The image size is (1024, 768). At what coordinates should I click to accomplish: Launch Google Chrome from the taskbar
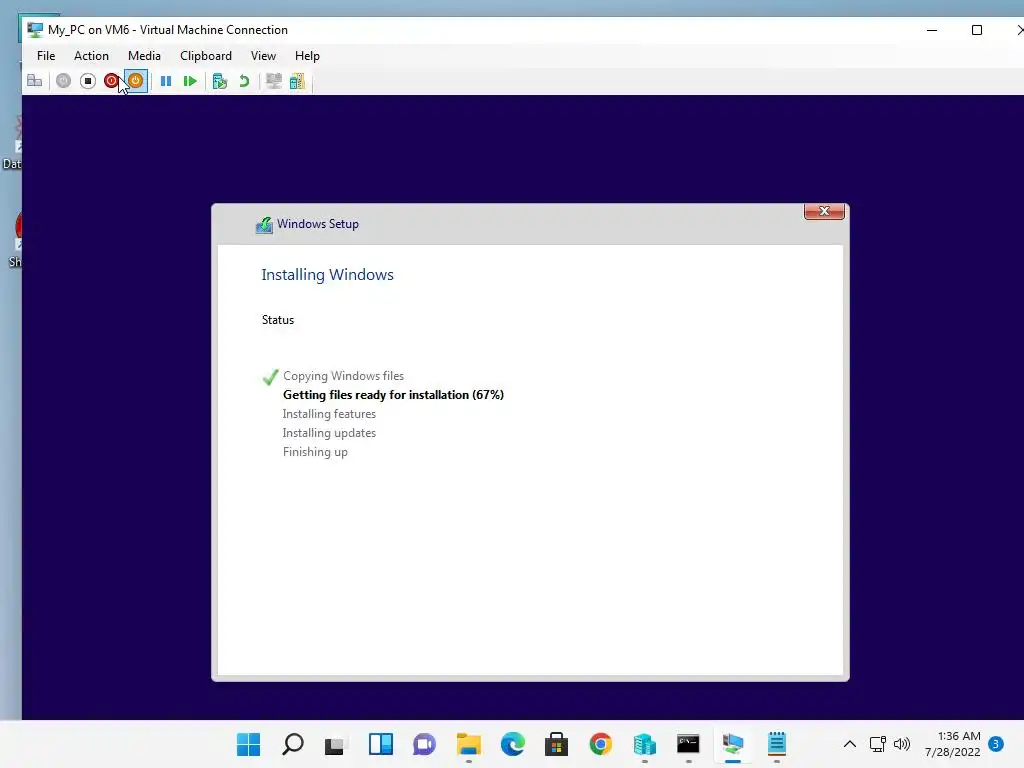[x=601, y=744]
